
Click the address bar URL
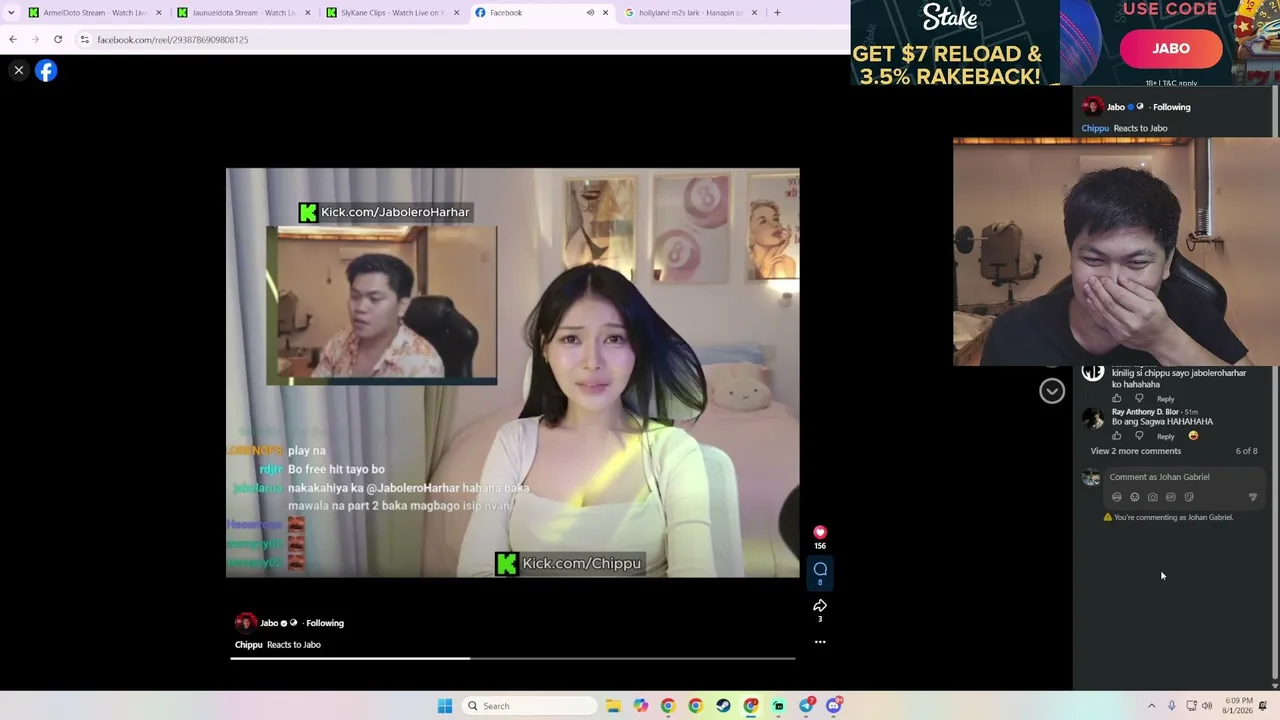click(x=173, y=40)
